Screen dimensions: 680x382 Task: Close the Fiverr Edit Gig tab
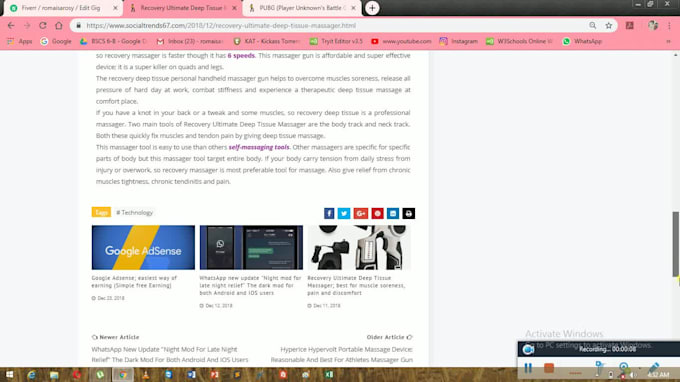click(115, 8)
